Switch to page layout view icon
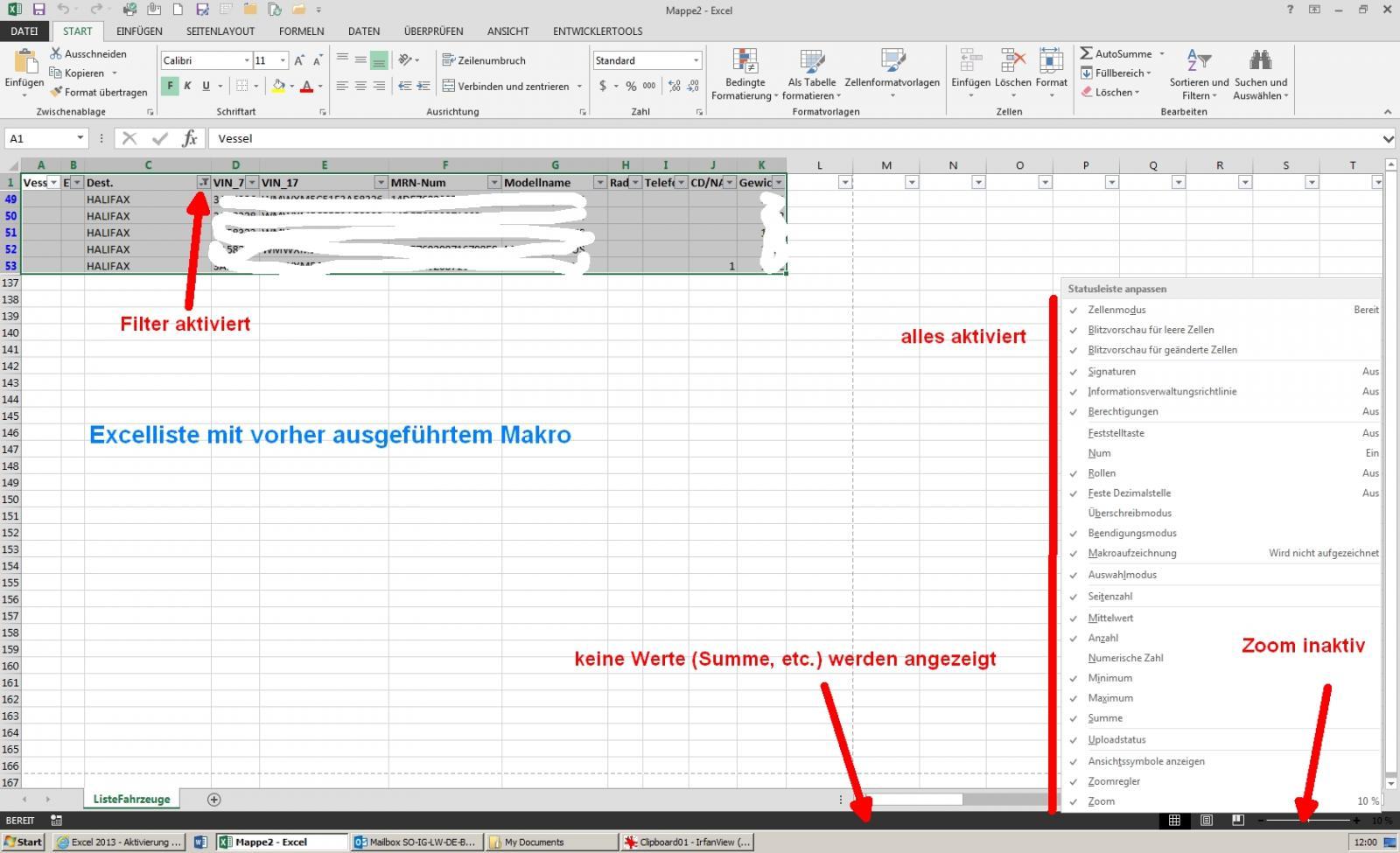 point(1206,821)
